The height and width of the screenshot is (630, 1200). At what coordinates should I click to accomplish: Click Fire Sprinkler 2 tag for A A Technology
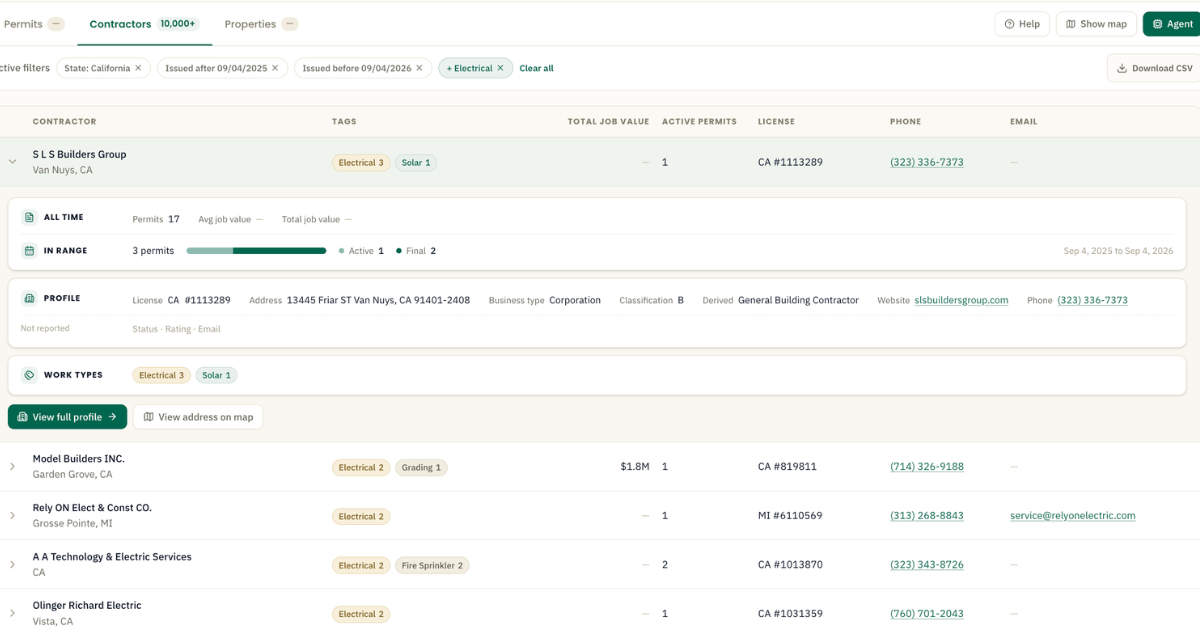[432, 565]
